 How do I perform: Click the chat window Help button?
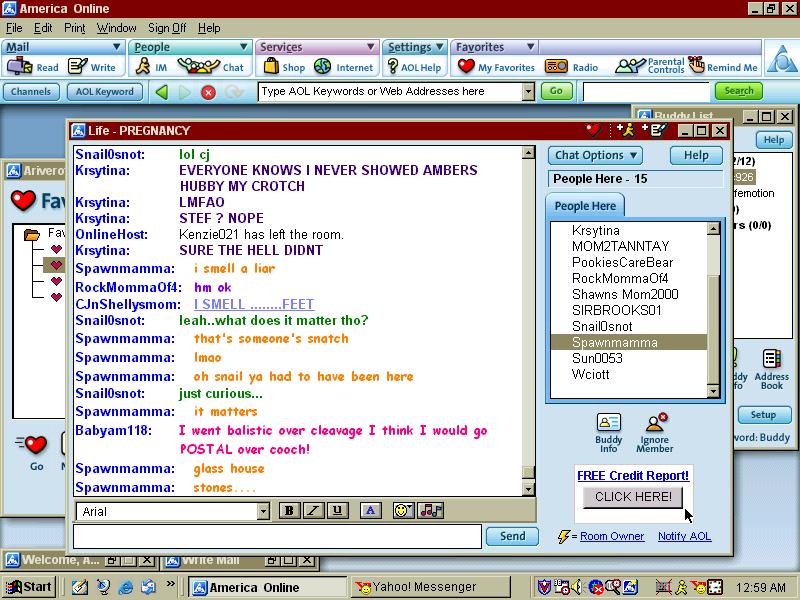tap(696, 155)
